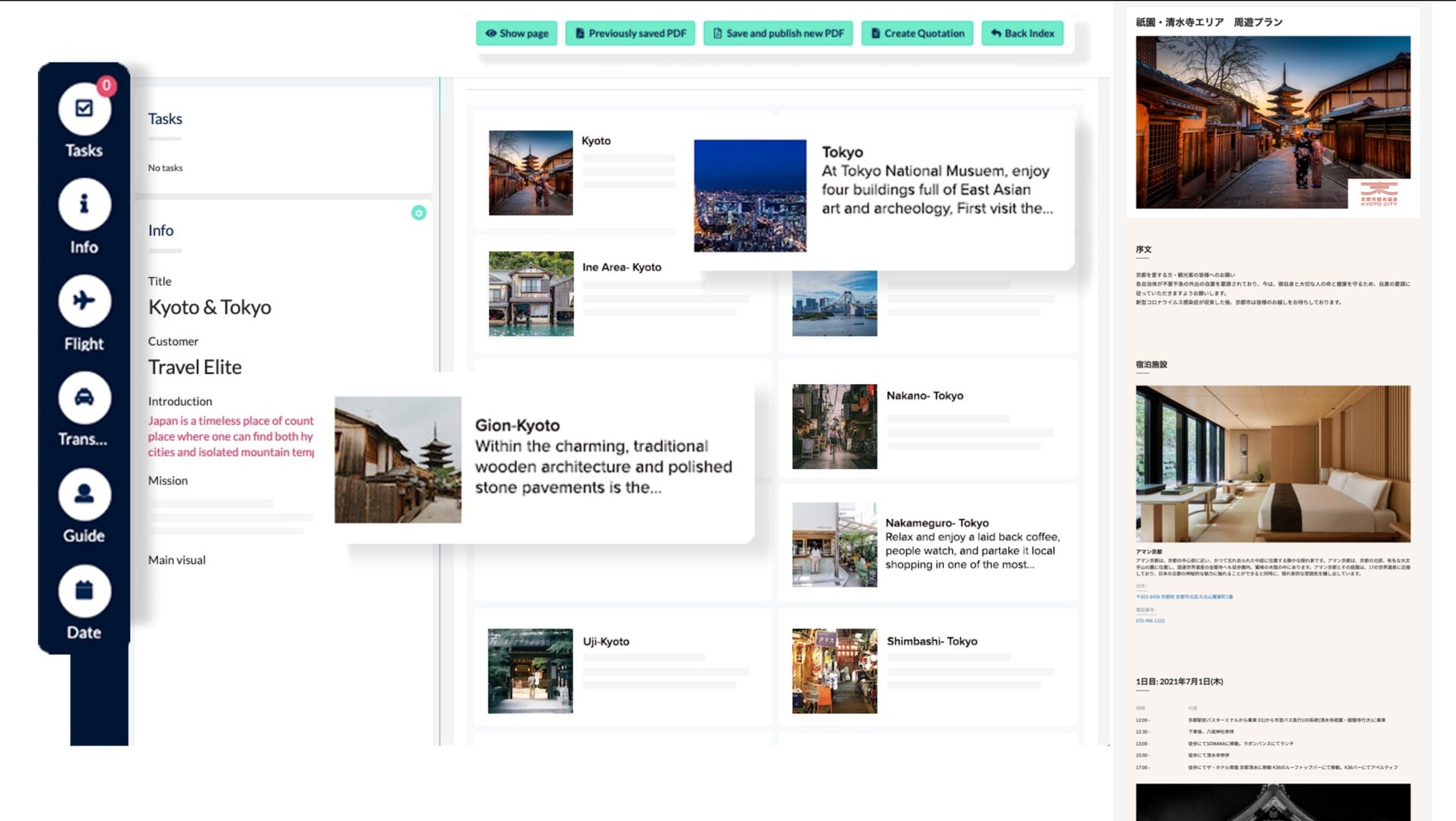Click Create Quotation button

(x=917, y=33)
